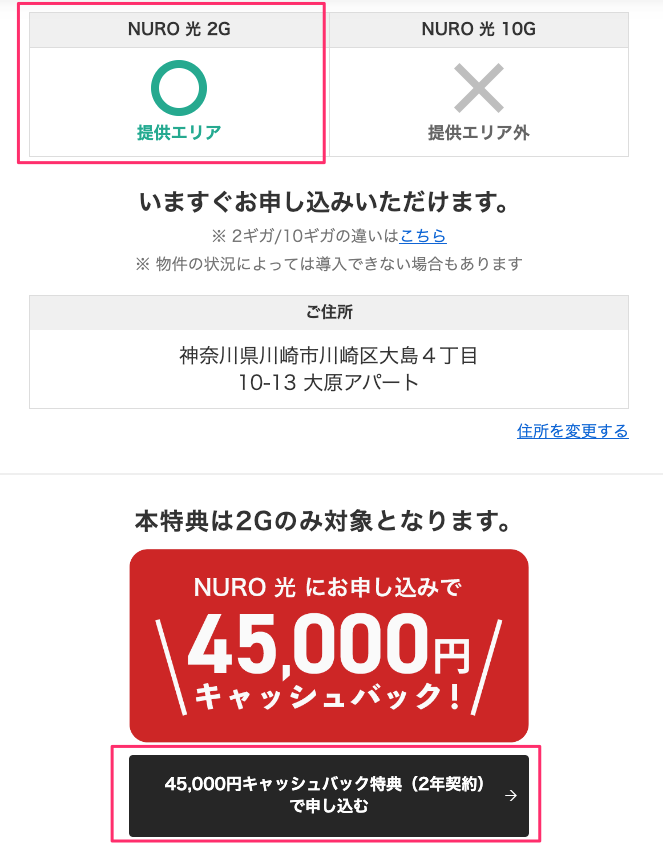
Task: Click the gray X unavailable icon
Action: click(478, 88)
